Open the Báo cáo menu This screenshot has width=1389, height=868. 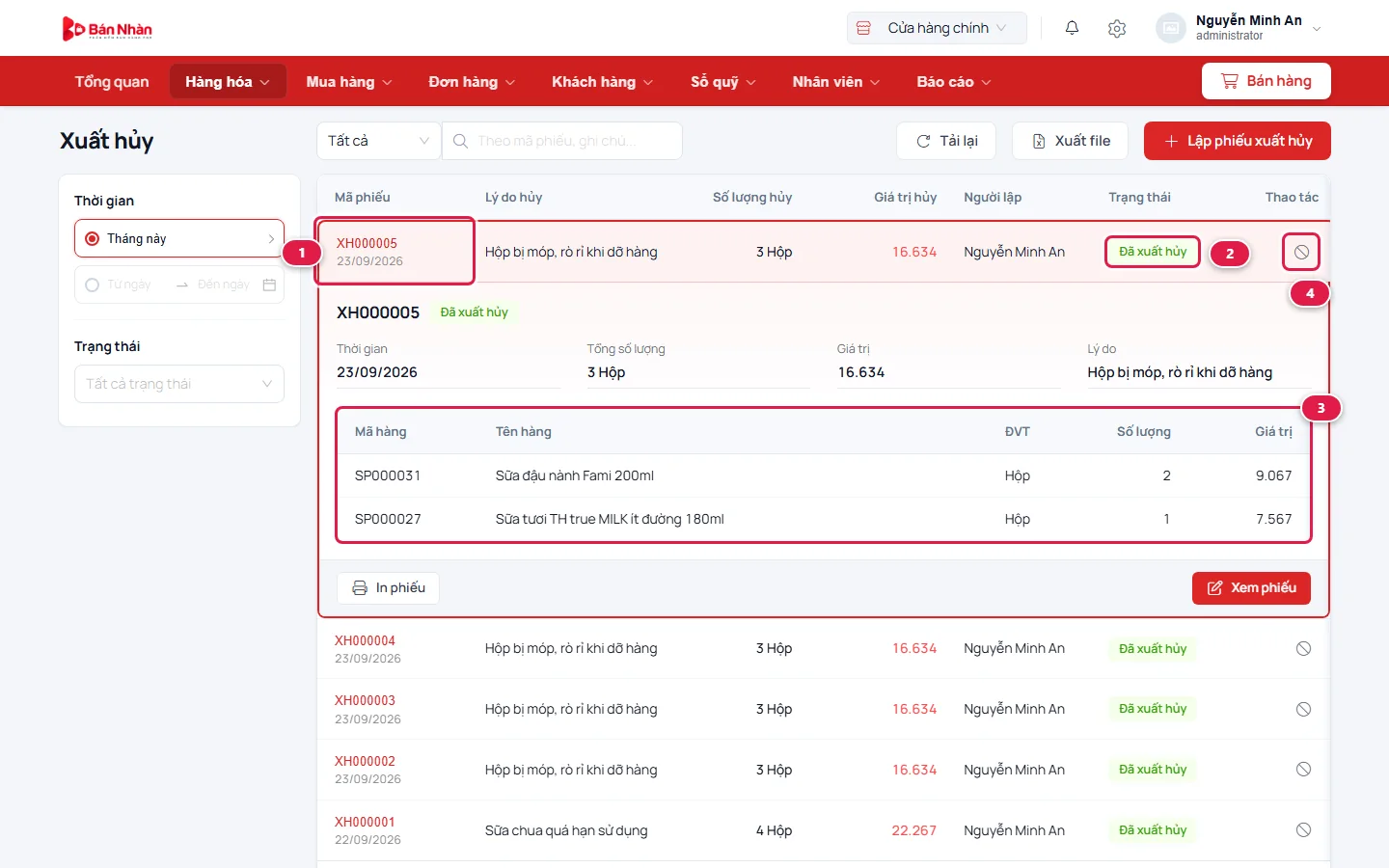[x=954, y=82]
